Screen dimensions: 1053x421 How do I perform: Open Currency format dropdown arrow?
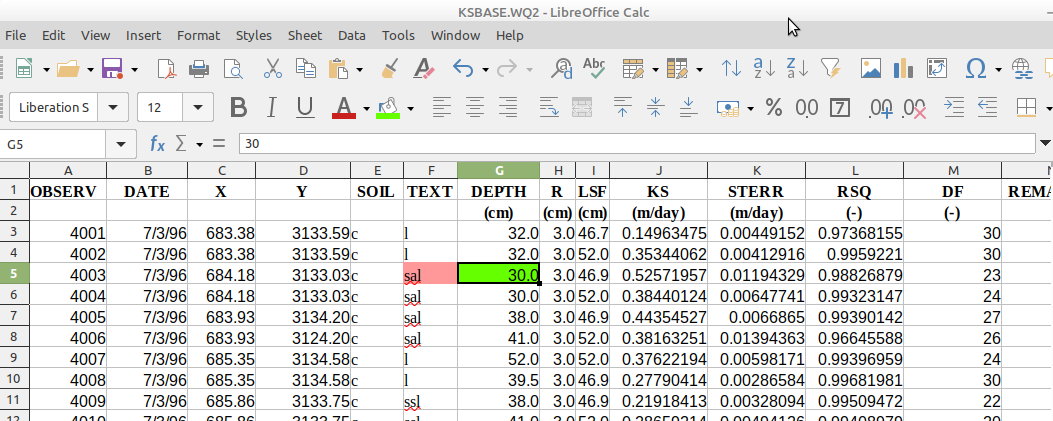(750, 108)
